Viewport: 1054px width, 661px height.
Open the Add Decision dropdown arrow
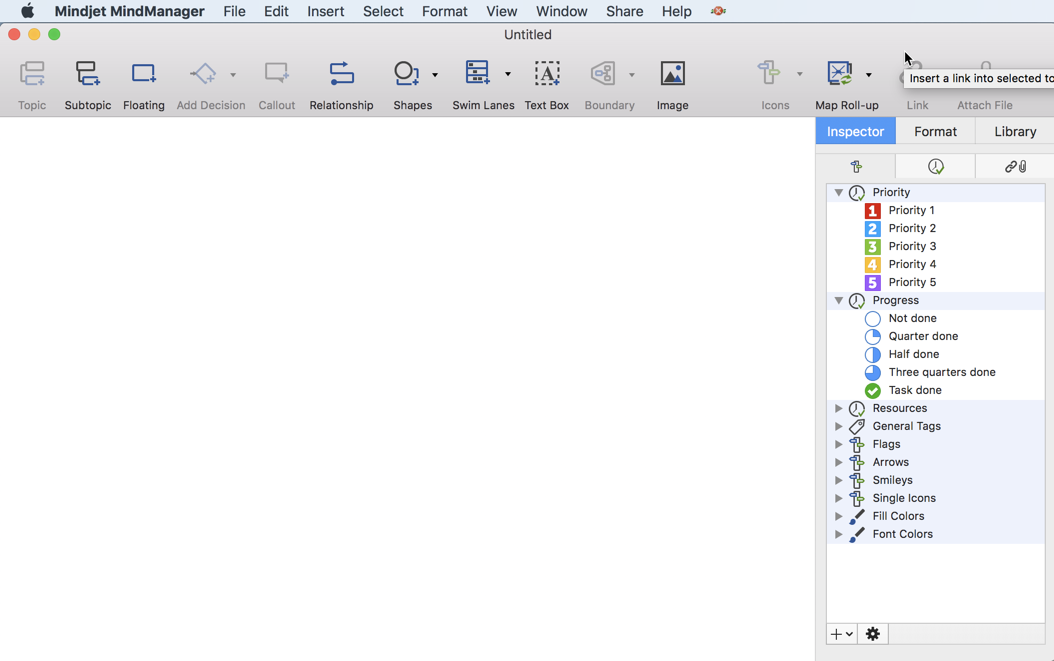pyautogui.click(x=233, y=75)
